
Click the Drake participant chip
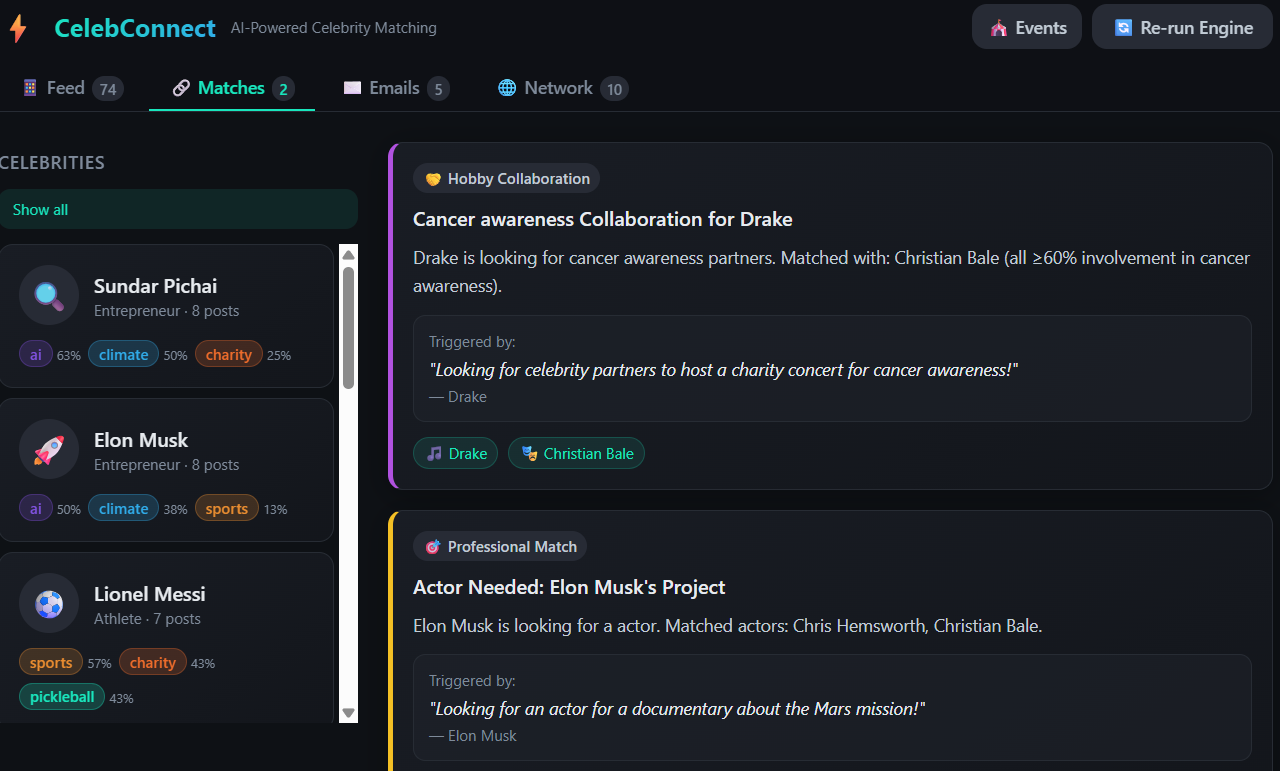point(455,454)
